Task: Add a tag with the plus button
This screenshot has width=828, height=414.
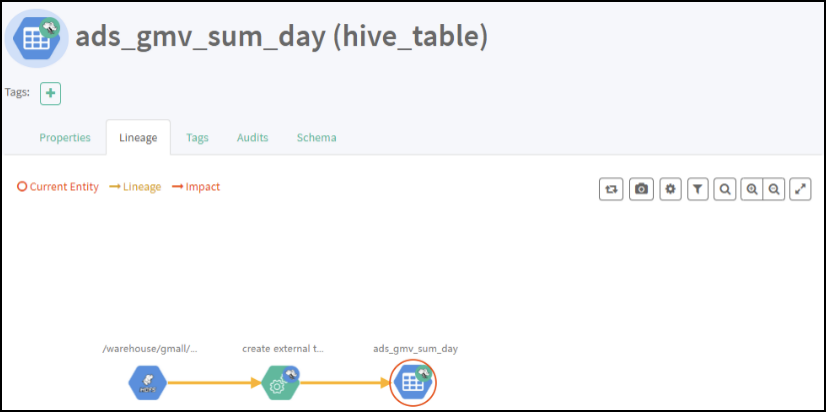Action: [50, 93]
